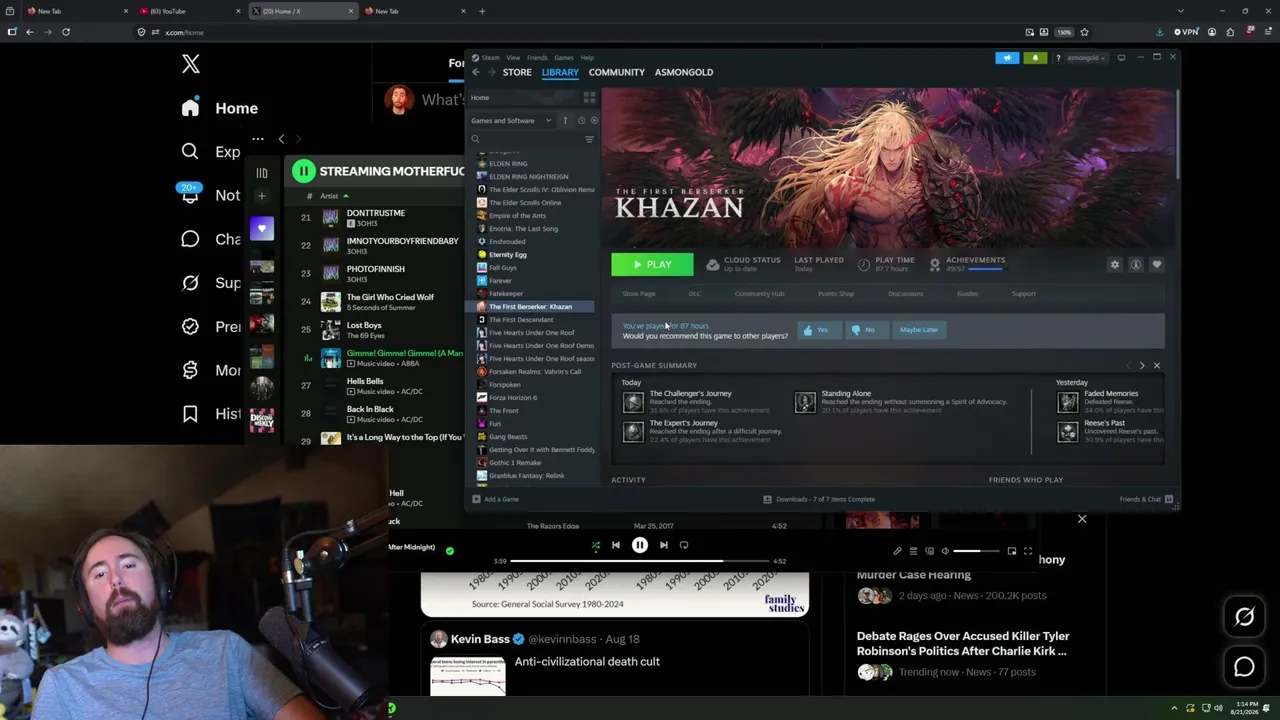Open Spotify three-dots menu
The height and width of the screenshot is (720, 1280).
coord(258,139)
